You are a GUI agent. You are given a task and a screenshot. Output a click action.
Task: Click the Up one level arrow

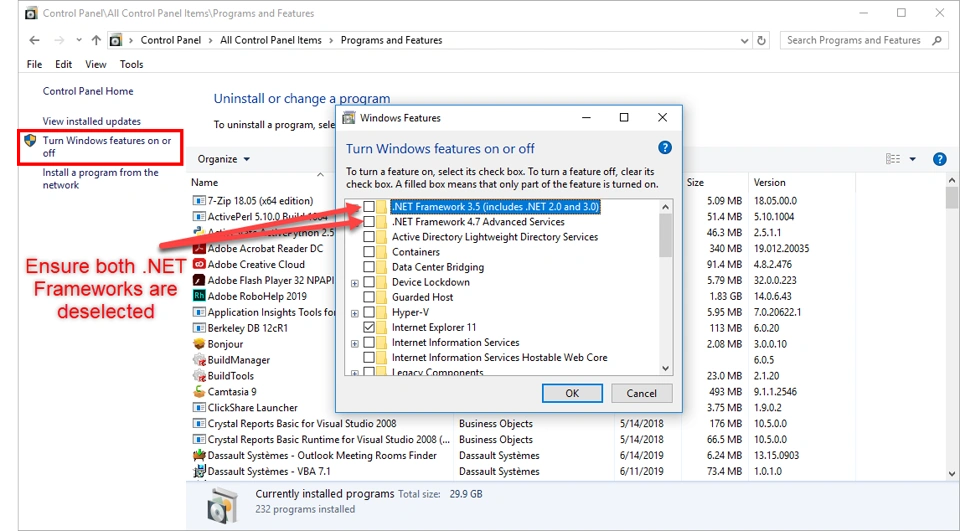coord(96,40)
